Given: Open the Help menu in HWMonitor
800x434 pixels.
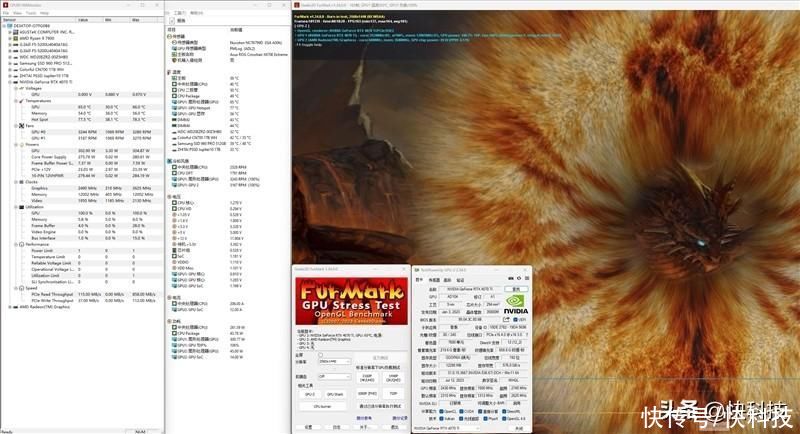Looking at the screenshot, I should click(44, 13).
